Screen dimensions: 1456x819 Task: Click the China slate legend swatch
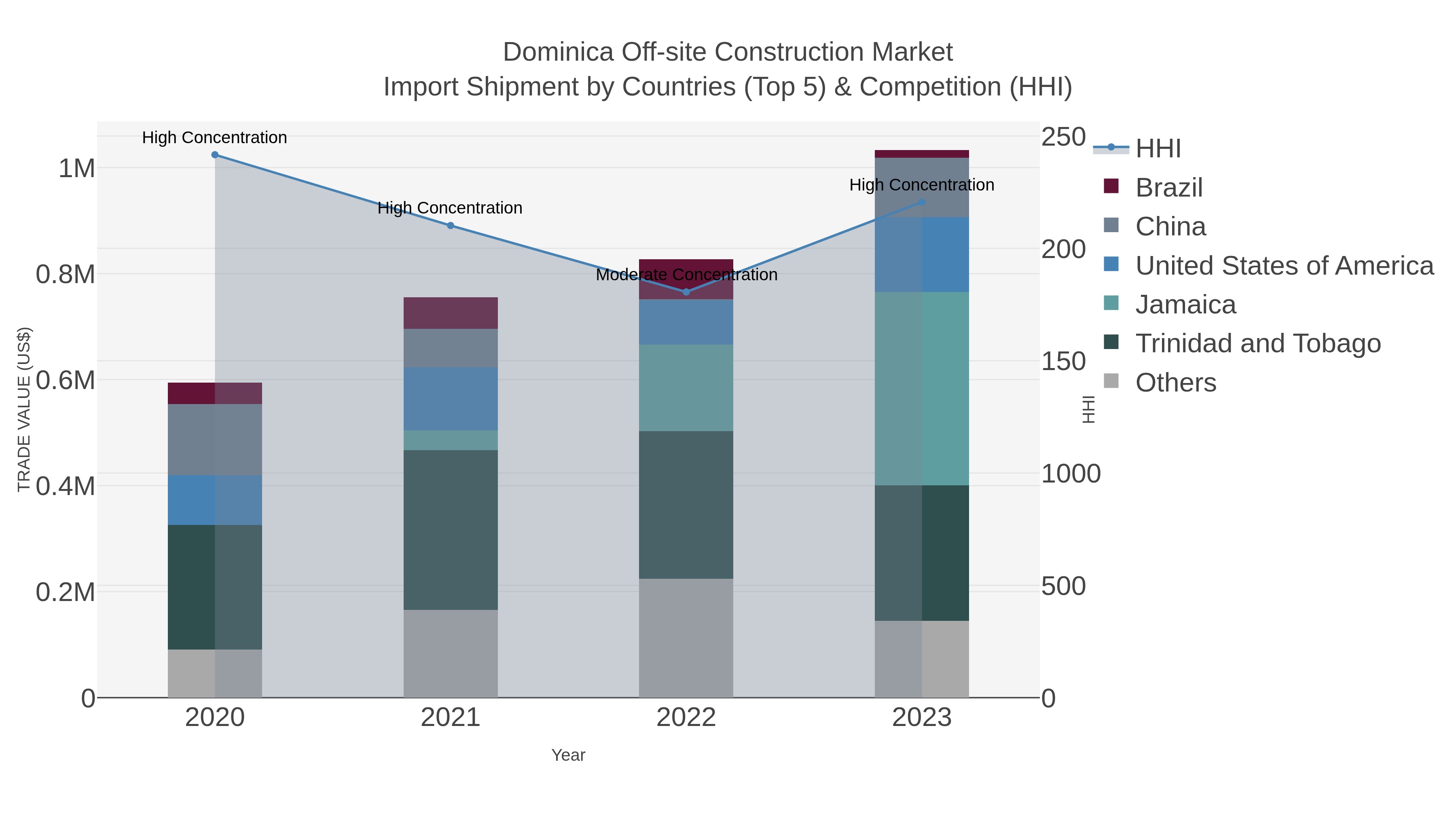click(1111, 225)
